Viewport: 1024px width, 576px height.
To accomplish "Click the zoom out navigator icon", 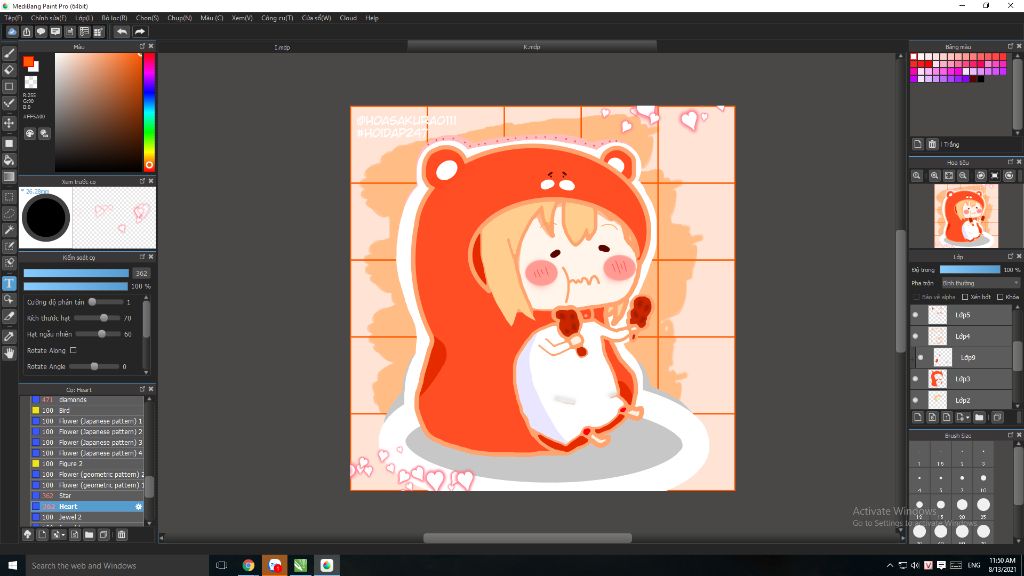I will coord(963,176).
